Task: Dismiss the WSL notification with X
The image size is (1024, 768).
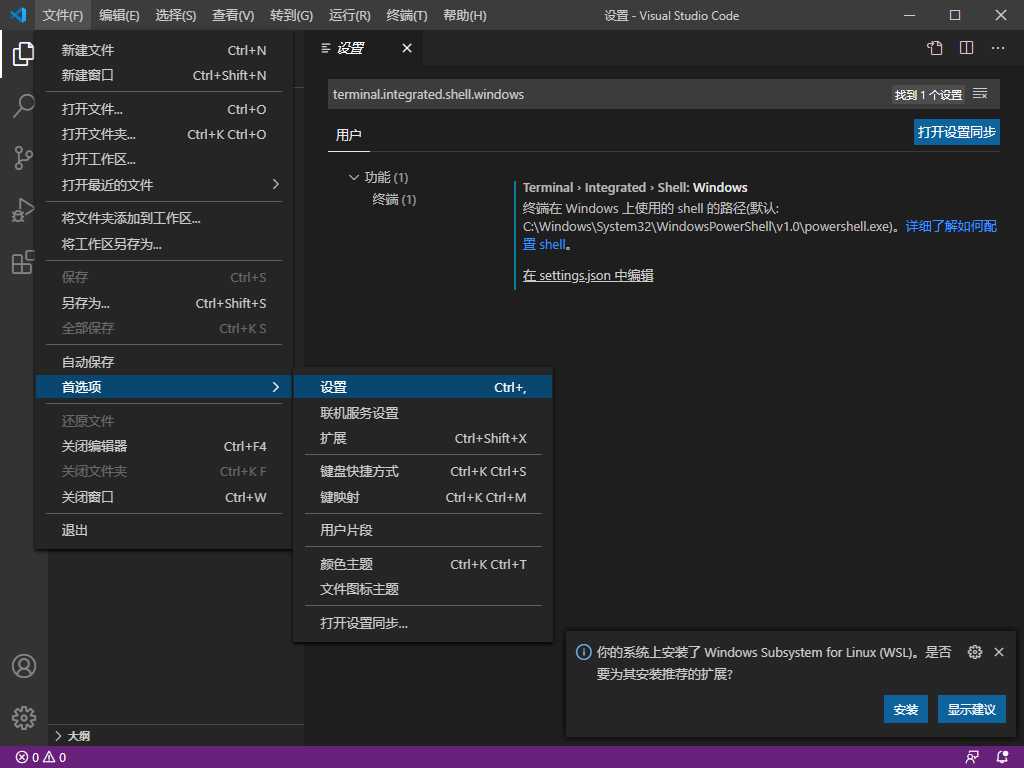Action: pos(999,652)
